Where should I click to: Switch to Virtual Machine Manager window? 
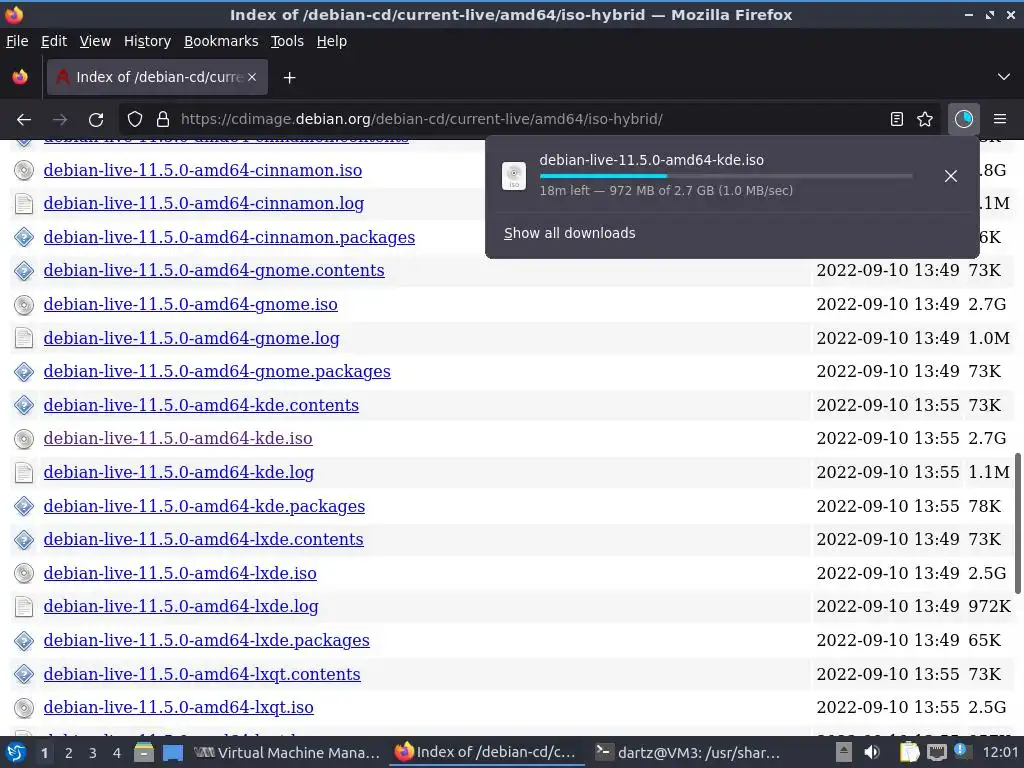tap(287, 753)
